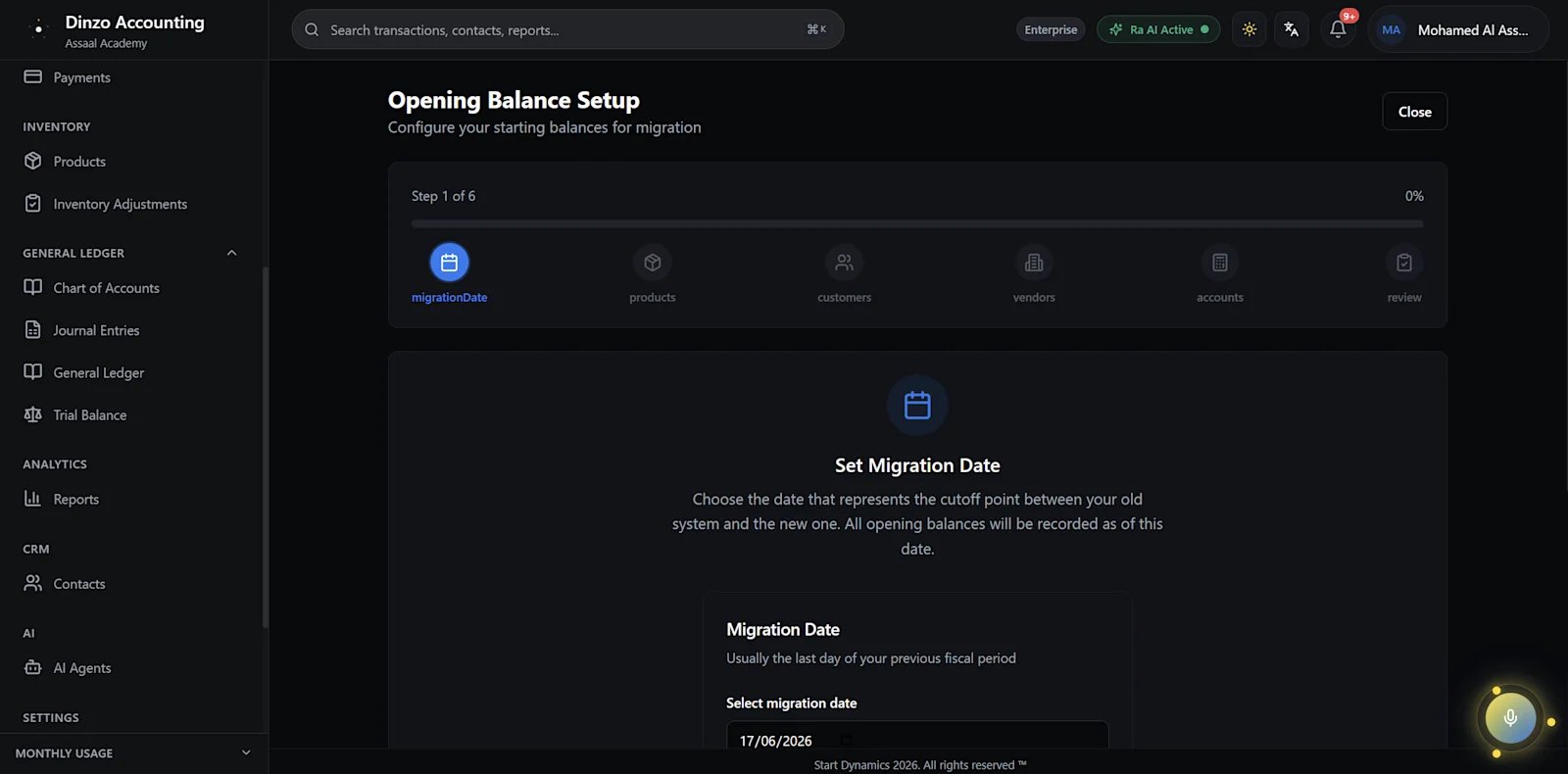Click the Step 1 of 6 label
Image resolution: width=1568 pixels, height=774 pixels.
point(443,196)
